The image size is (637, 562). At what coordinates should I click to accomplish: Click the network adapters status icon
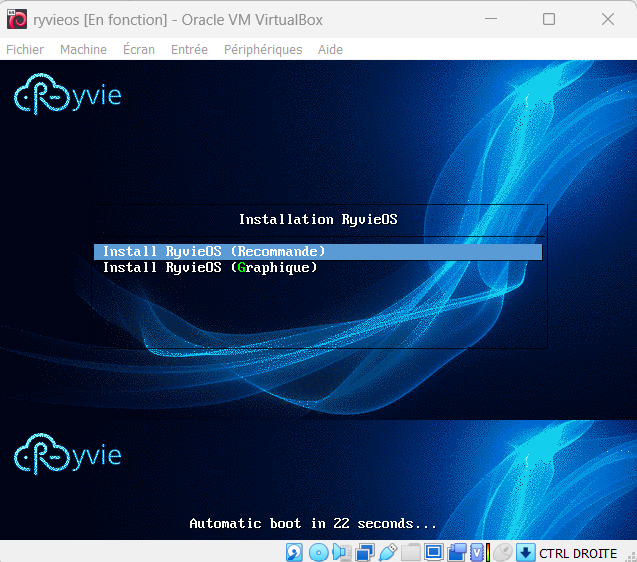365,553
